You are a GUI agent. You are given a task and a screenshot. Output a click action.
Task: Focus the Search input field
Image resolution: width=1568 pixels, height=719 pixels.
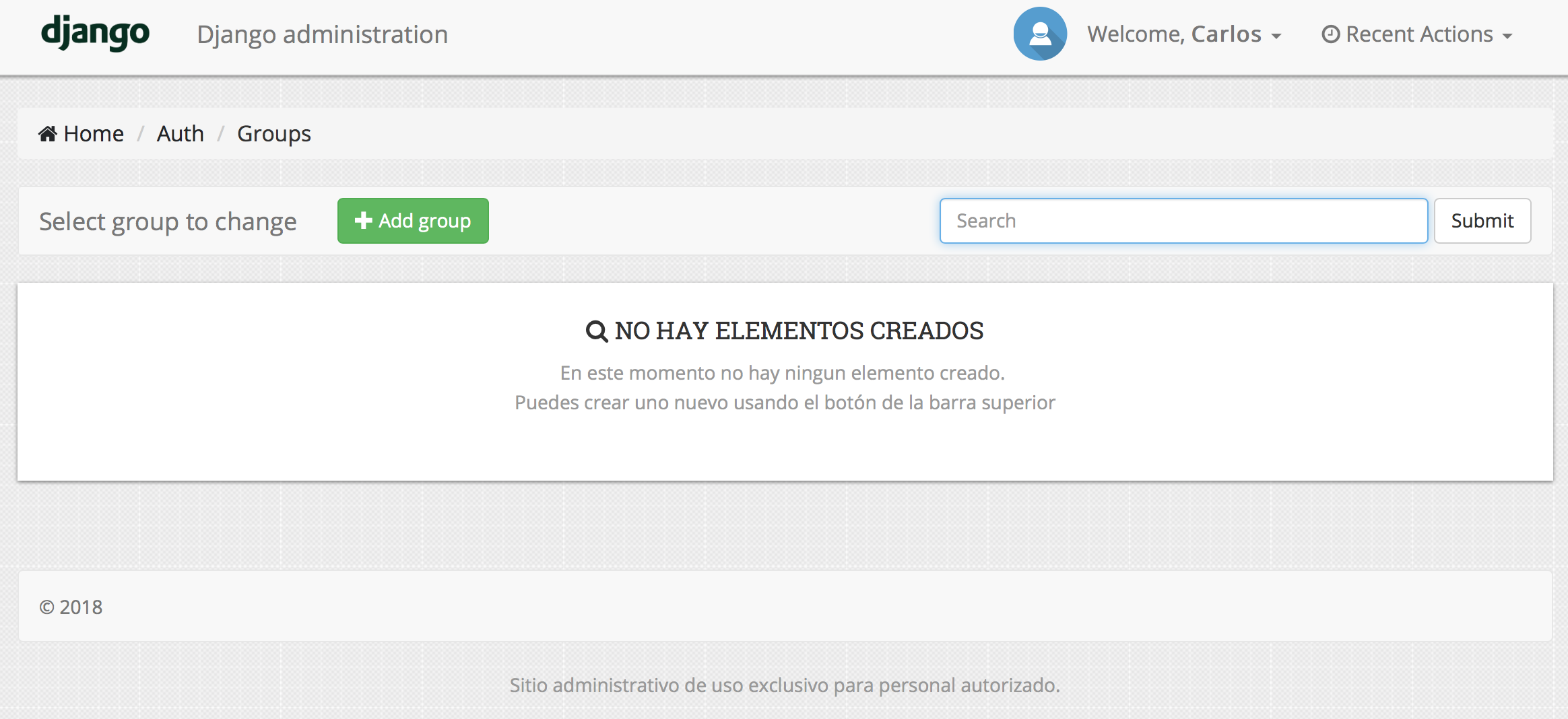click(x=1183, y=221)
